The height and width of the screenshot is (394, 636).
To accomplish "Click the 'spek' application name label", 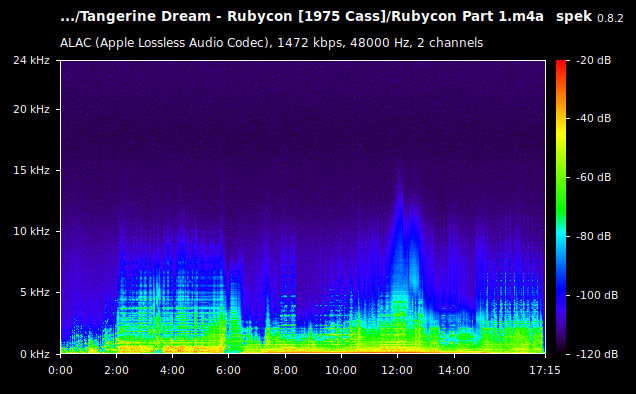I will coord(574,17).
